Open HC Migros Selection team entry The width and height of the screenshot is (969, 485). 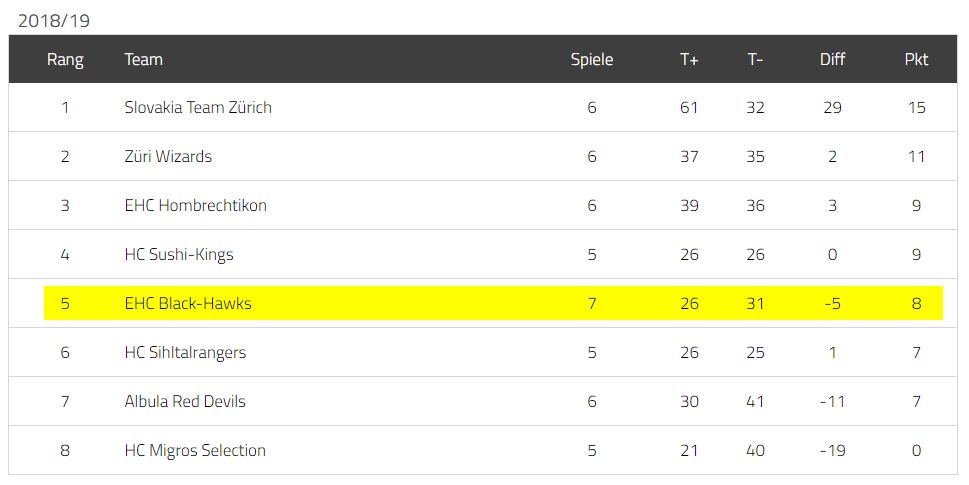[195, 450]
